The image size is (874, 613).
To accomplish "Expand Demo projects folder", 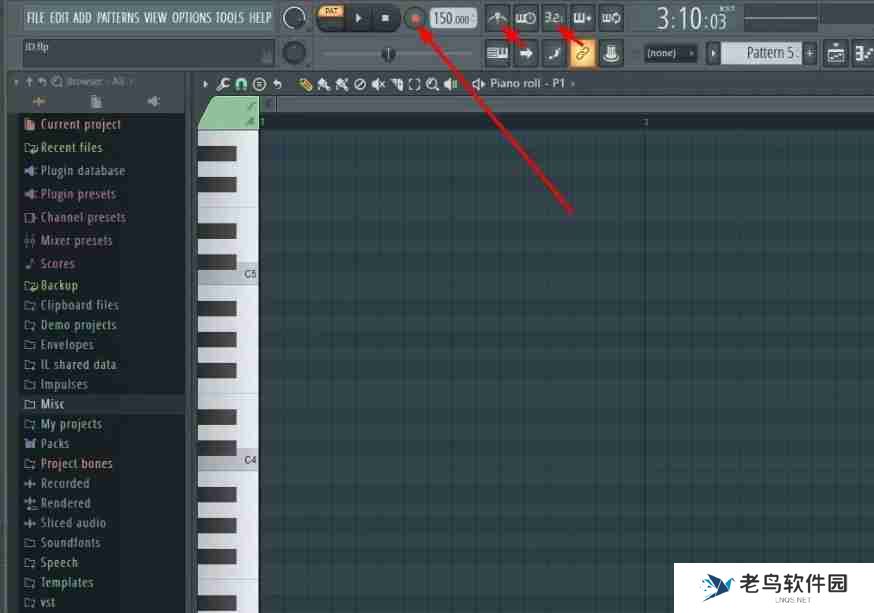I will 71,325.
